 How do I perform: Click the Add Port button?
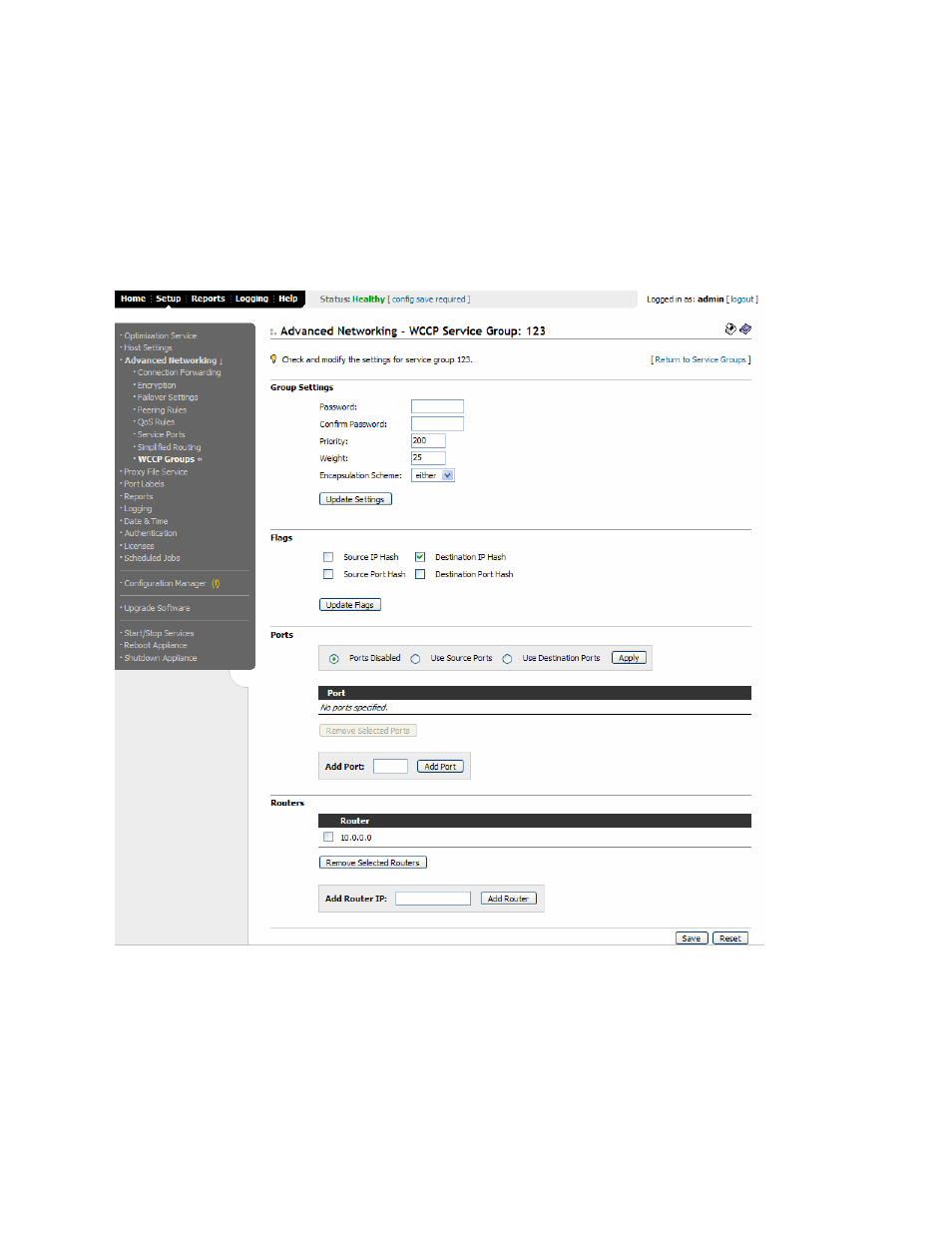440,767
